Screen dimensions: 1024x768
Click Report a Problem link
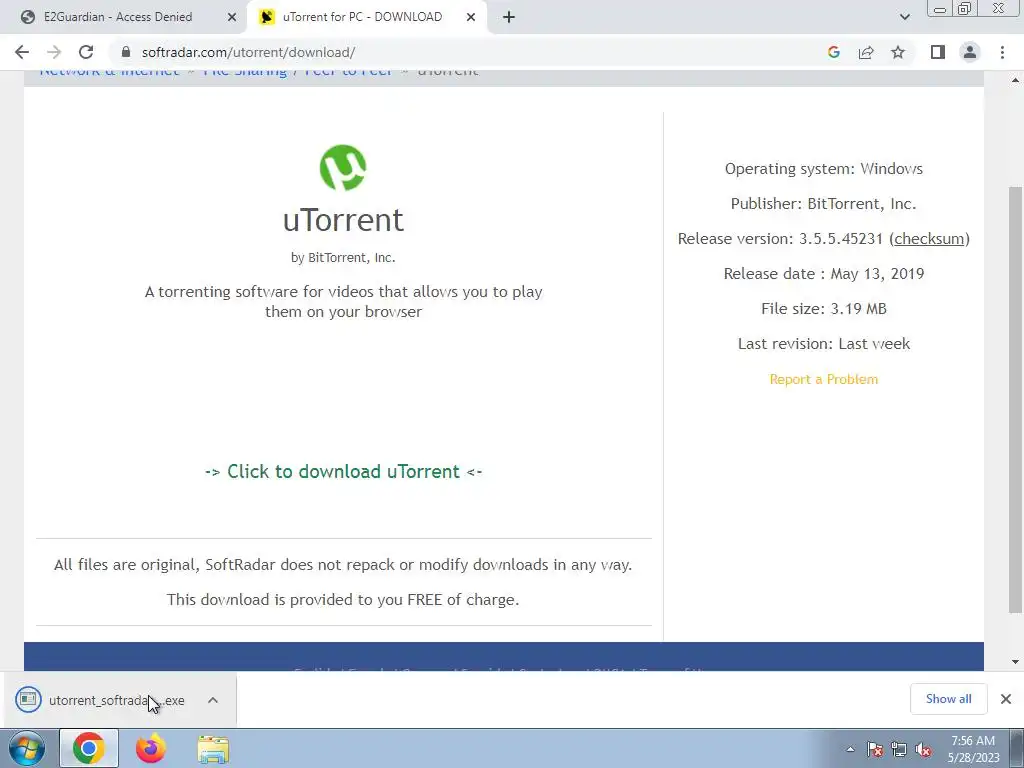point(824,379)
